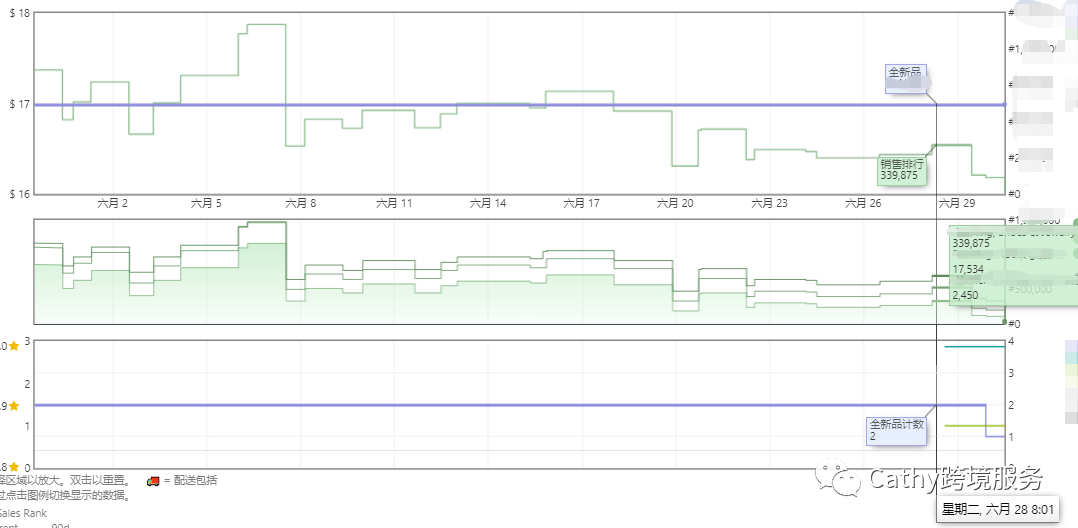Click the 六月 29 date label
Image resolution: width=1078 pixels, height=528 pixels.
(x=957, y=204)
